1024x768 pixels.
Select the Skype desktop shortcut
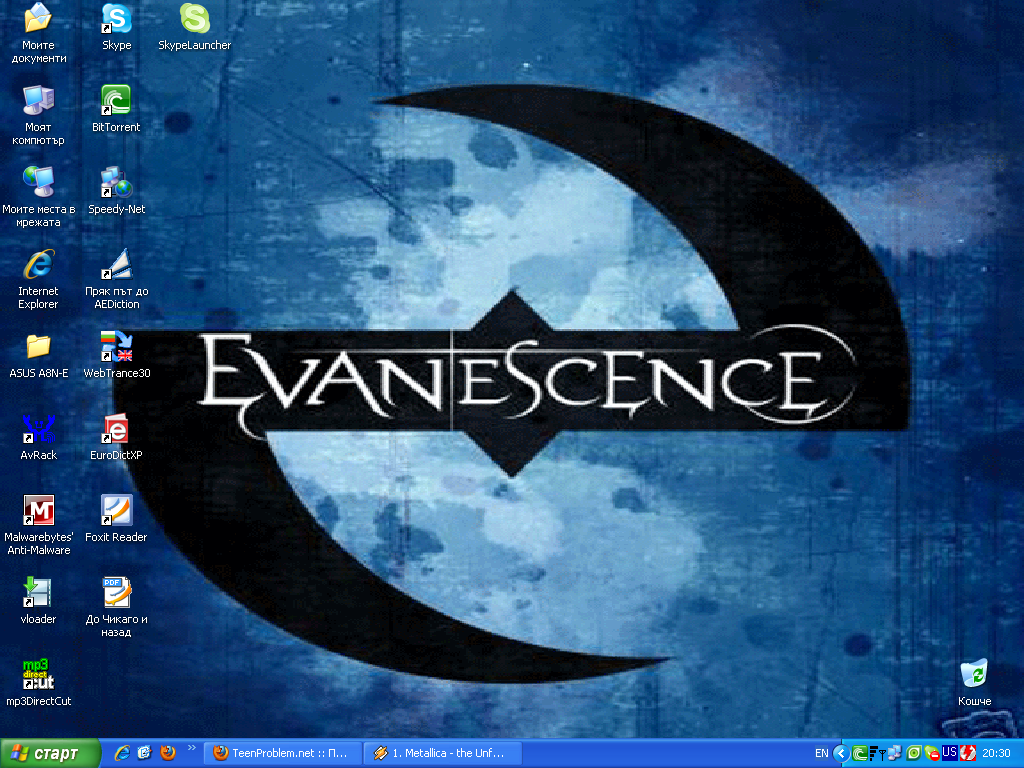[116, 27]
